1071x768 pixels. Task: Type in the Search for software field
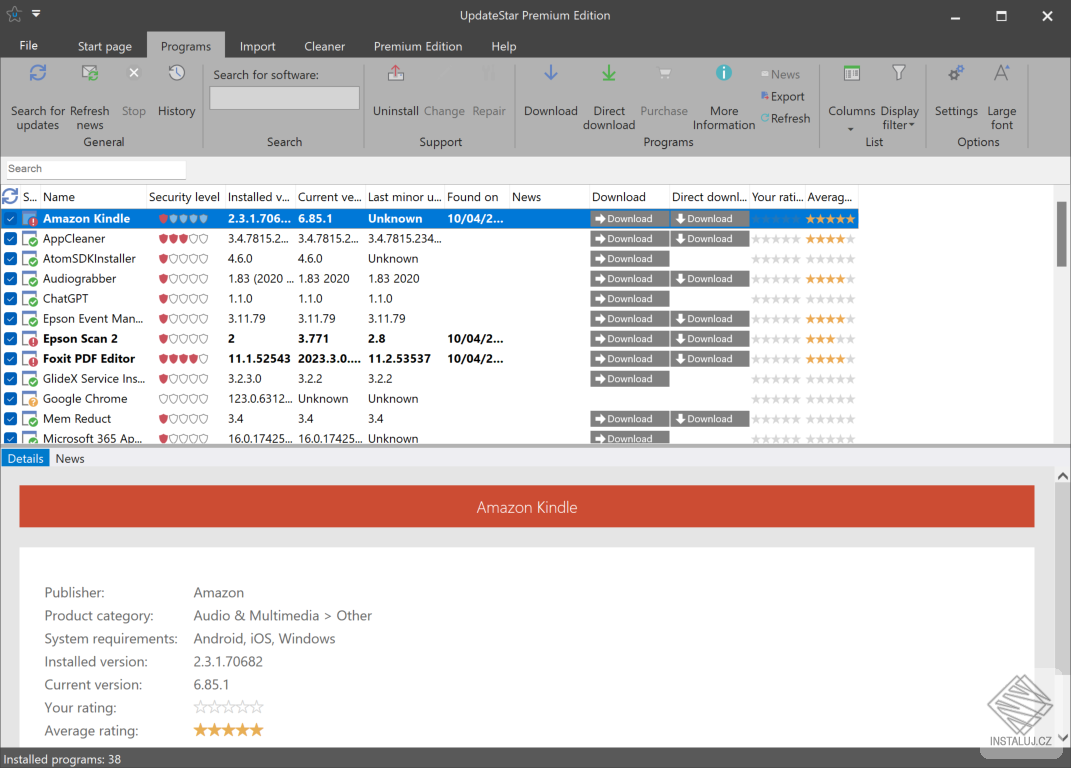[x=284, y=97]
